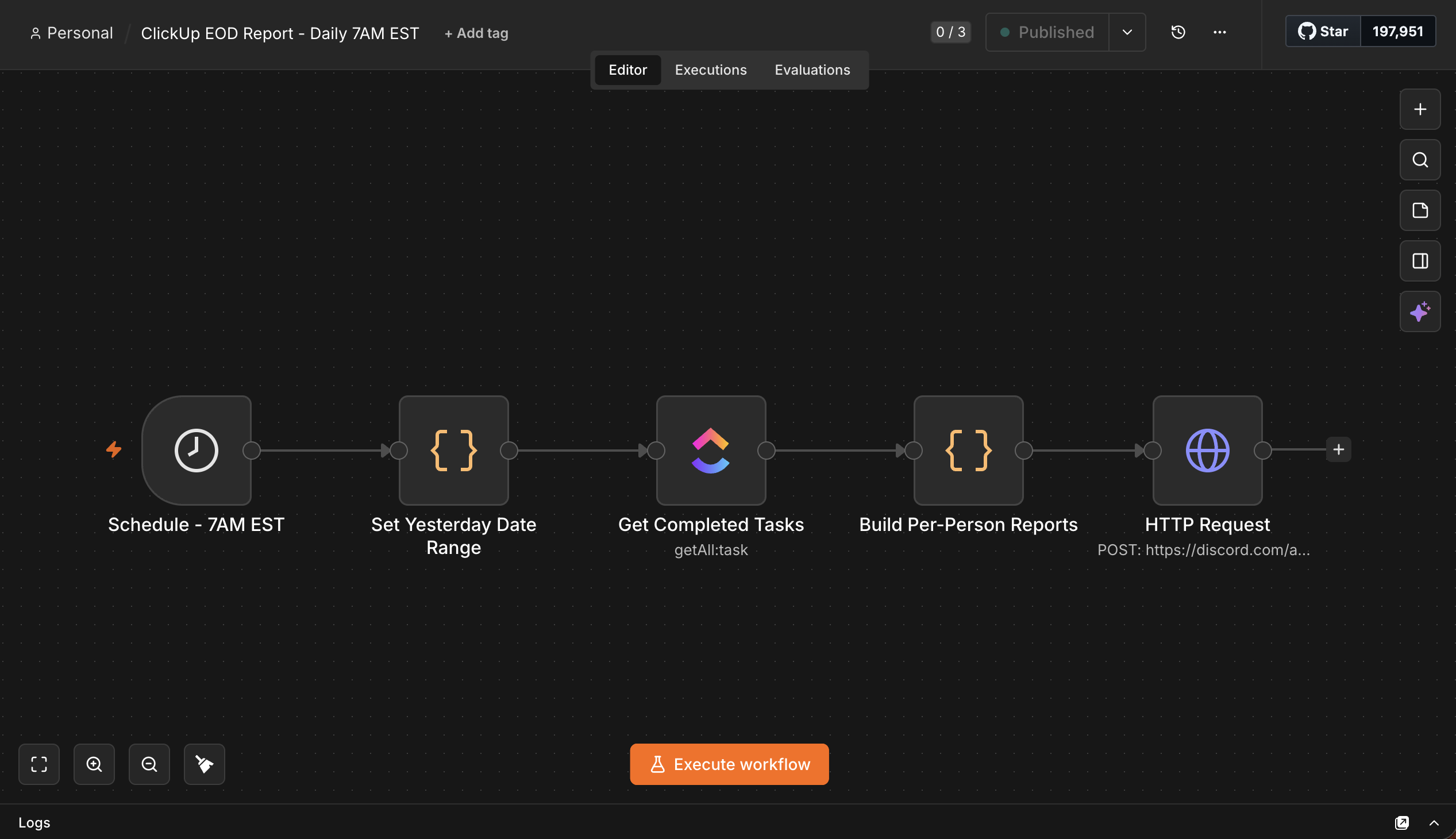Click the Execute workflow button
Screen dimensions: 1456x839
[x=729, y=764]
